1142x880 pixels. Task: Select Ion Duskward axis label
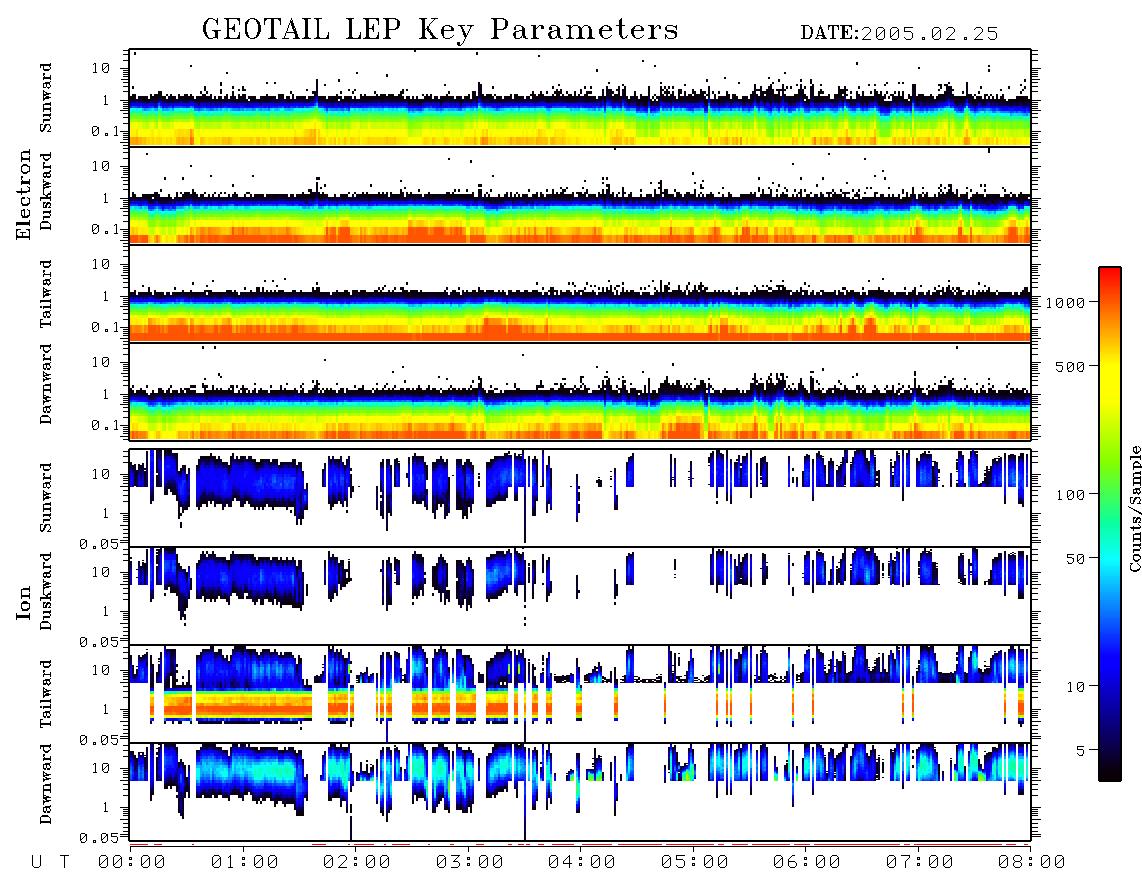tap(46, 592)
